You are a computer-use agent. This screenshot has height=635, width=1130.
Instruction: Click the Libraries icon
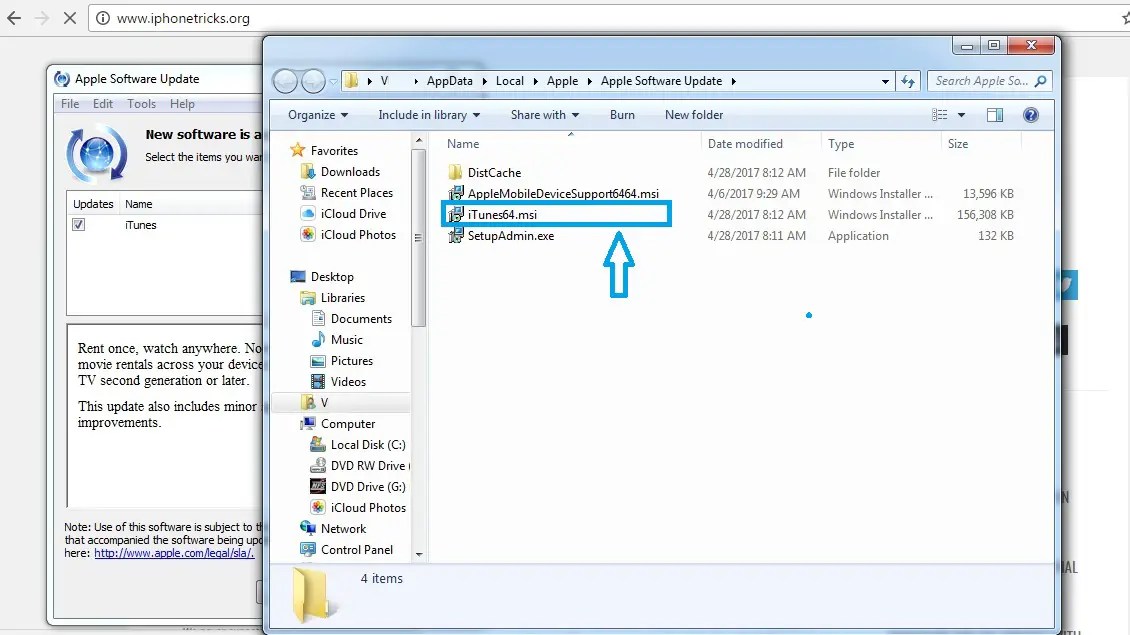[x=308, y=298]
